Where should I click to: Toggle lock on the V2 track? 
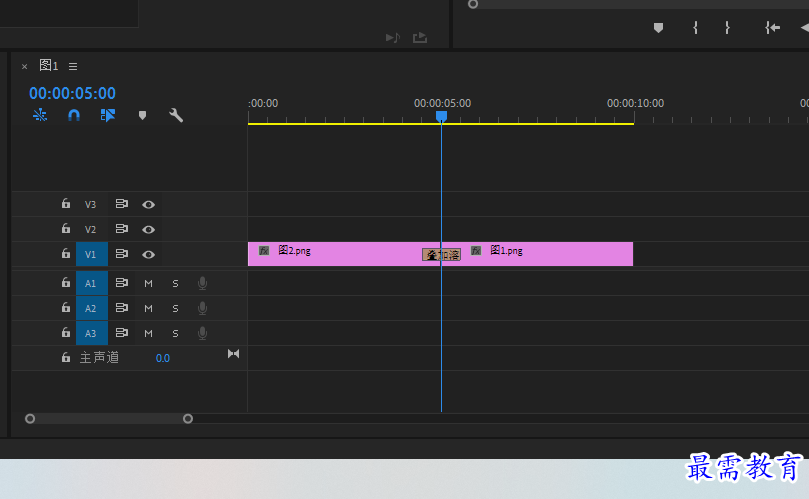pos(66,228)
